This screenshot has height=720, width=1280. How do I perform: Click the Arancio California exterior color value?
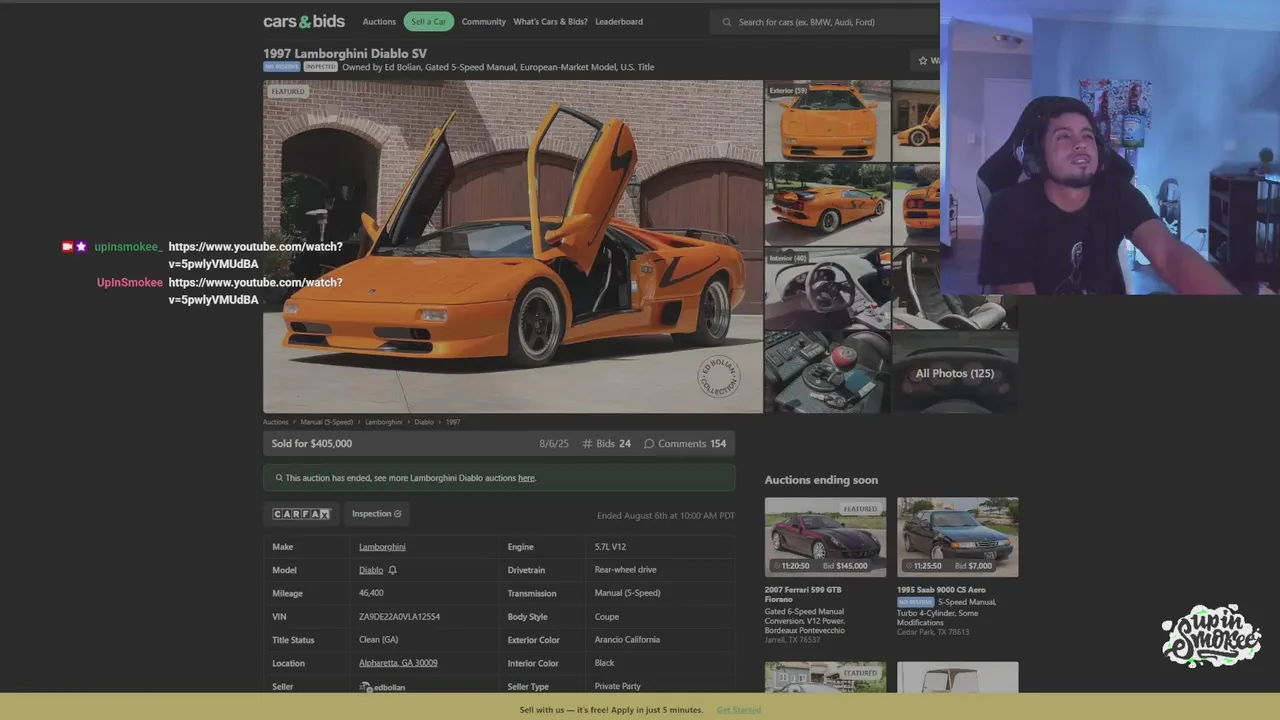pyautogui.click(x=627, y=640)
